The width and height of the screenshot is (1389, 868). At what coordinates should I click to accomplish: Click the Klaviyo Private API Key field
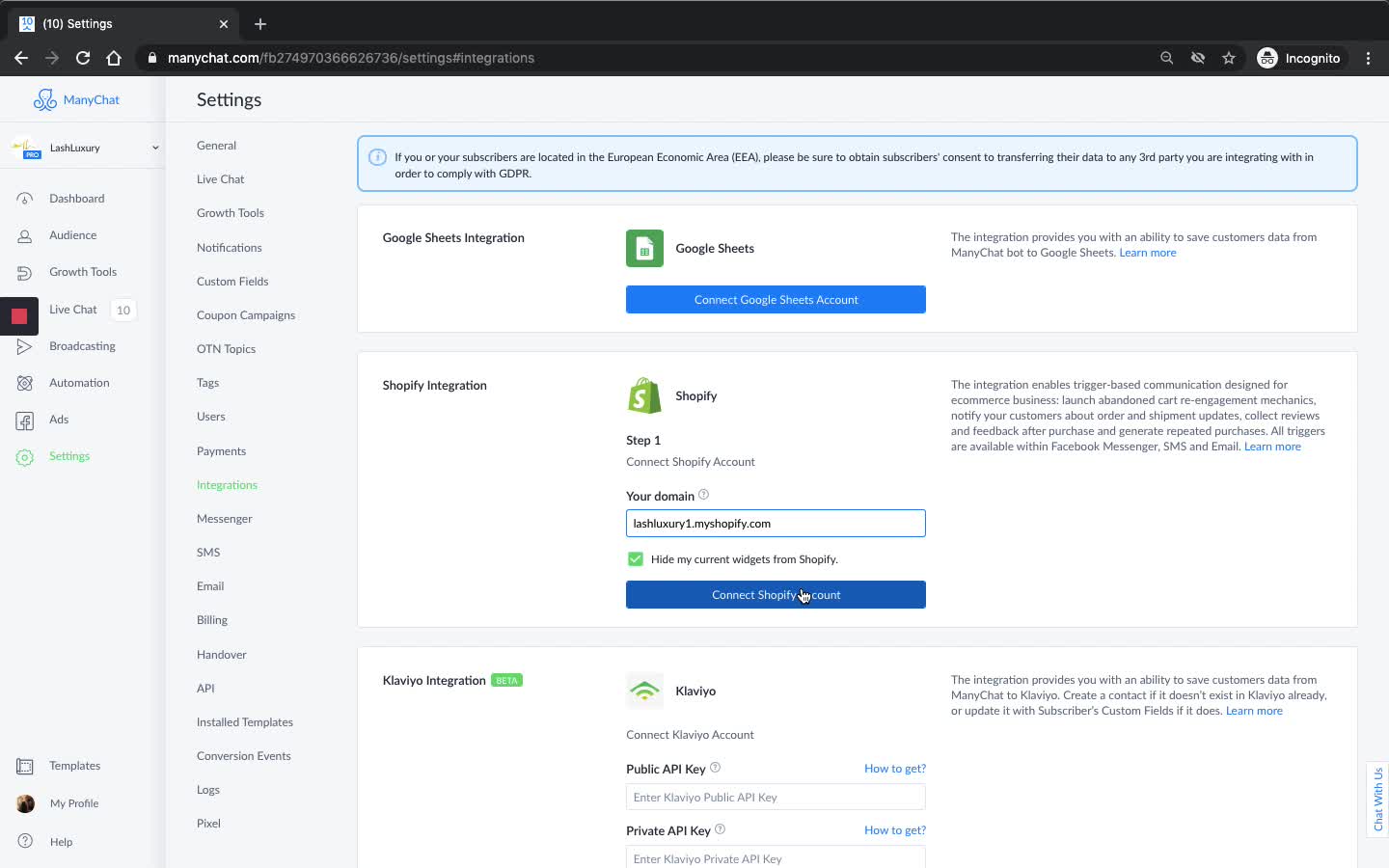(776, 857)
